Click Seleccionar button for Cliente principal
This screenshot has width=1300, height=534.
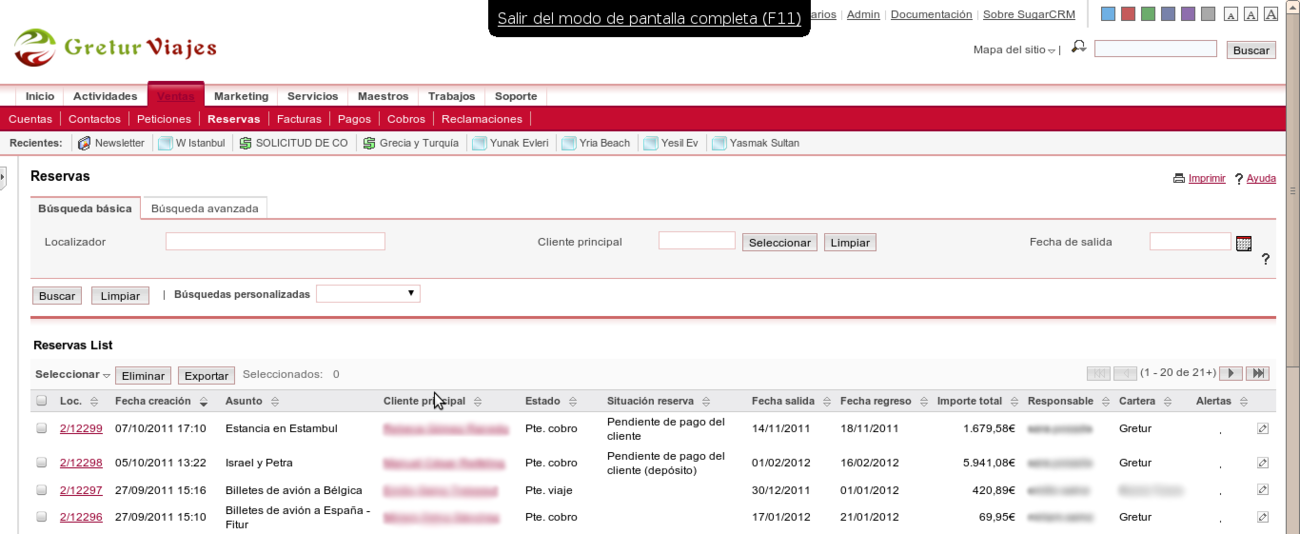(779, 242)
